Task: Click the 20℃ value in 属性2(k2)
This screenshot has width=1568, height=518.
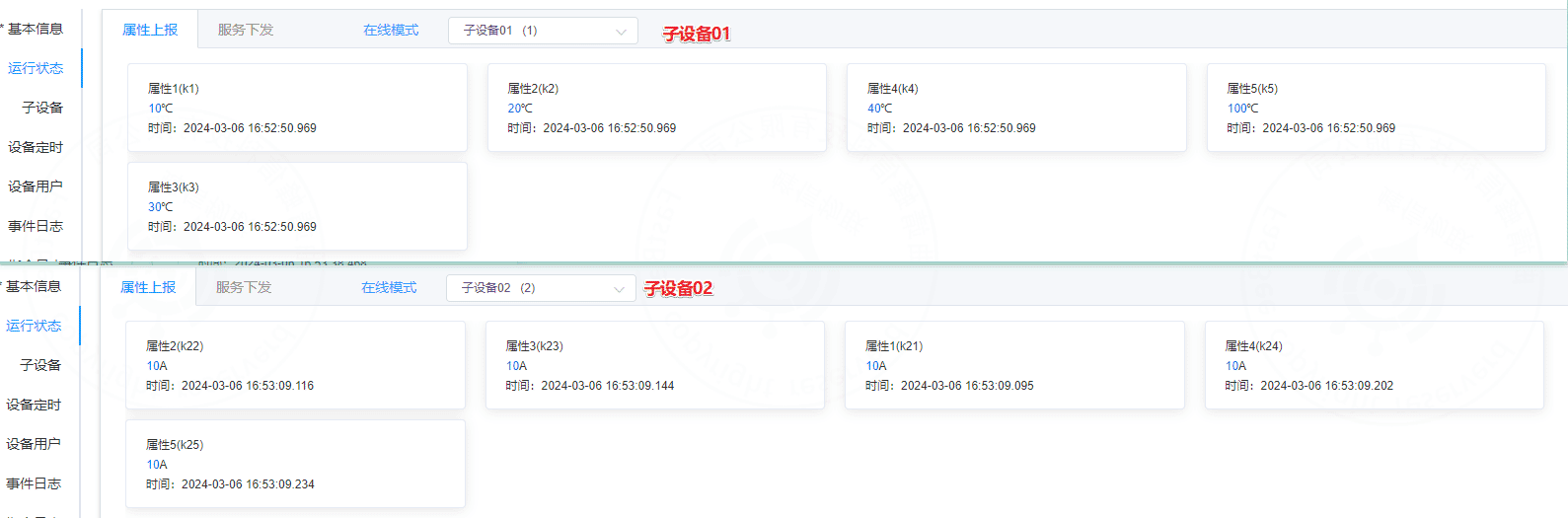Action: (520, 109)
